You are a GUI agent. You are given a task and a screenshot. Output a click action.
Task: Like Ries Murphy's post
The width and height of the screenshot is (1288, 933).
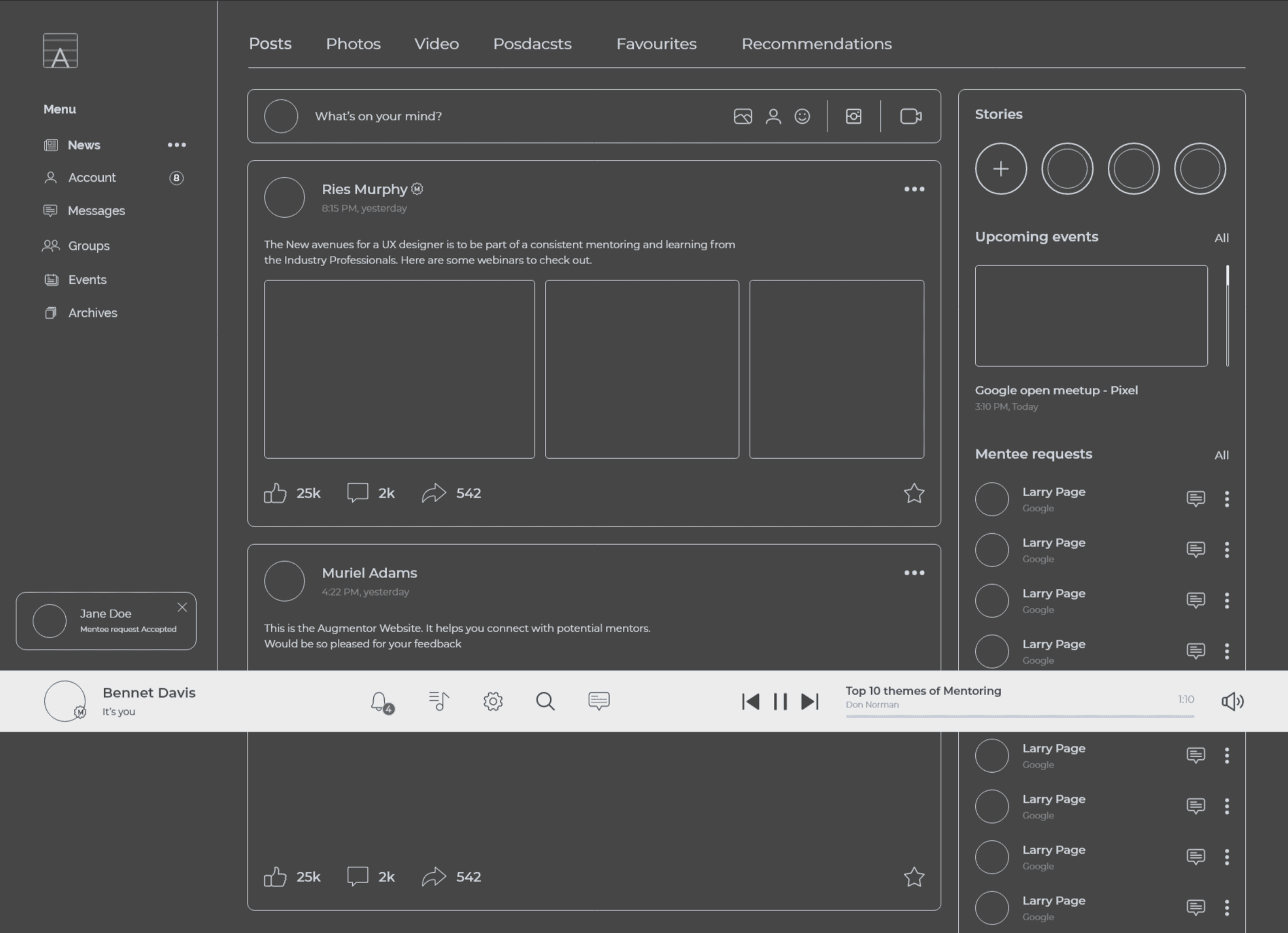[275, 493]
